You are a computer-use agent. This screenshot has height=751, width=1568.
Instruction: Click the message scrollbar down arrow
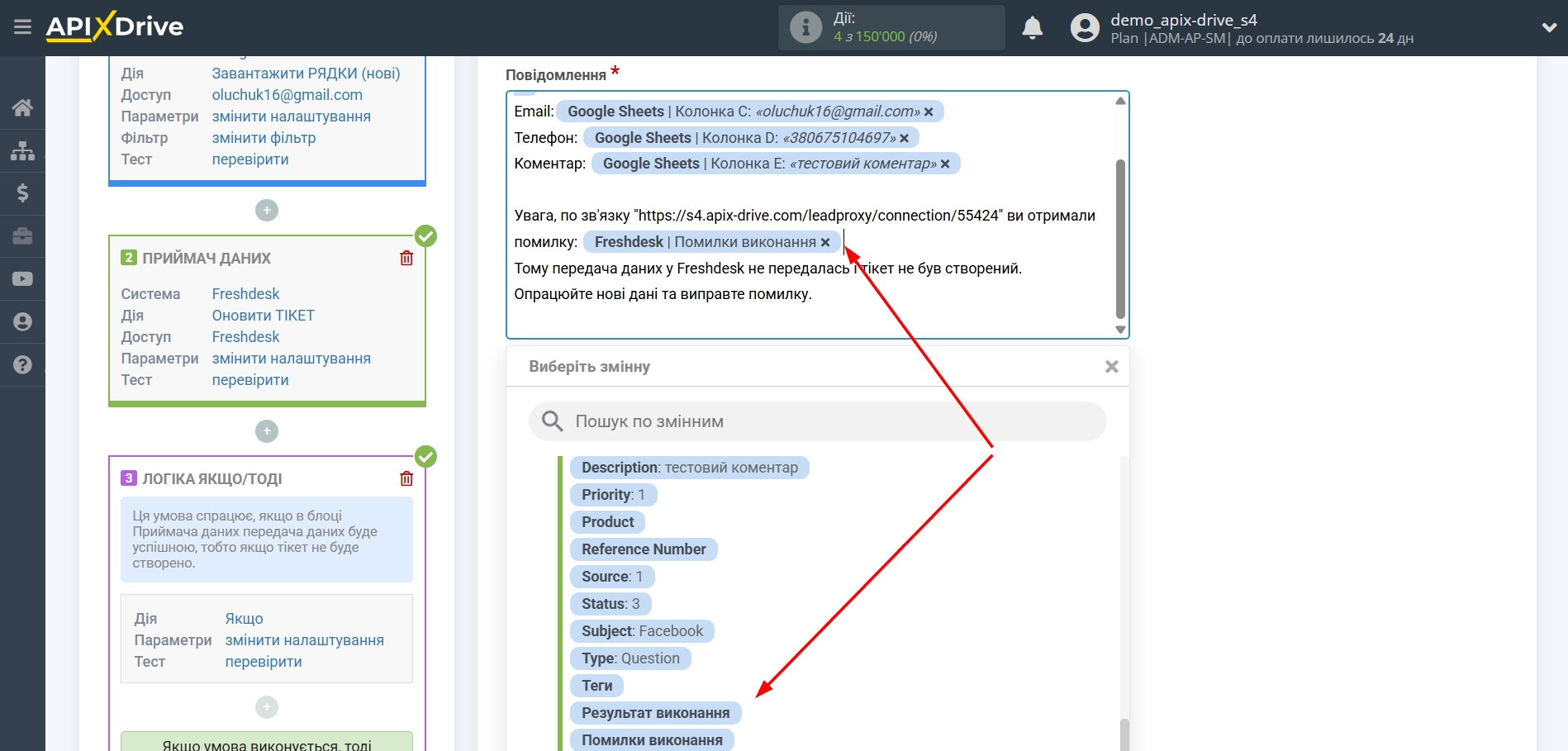point(1120,329)
